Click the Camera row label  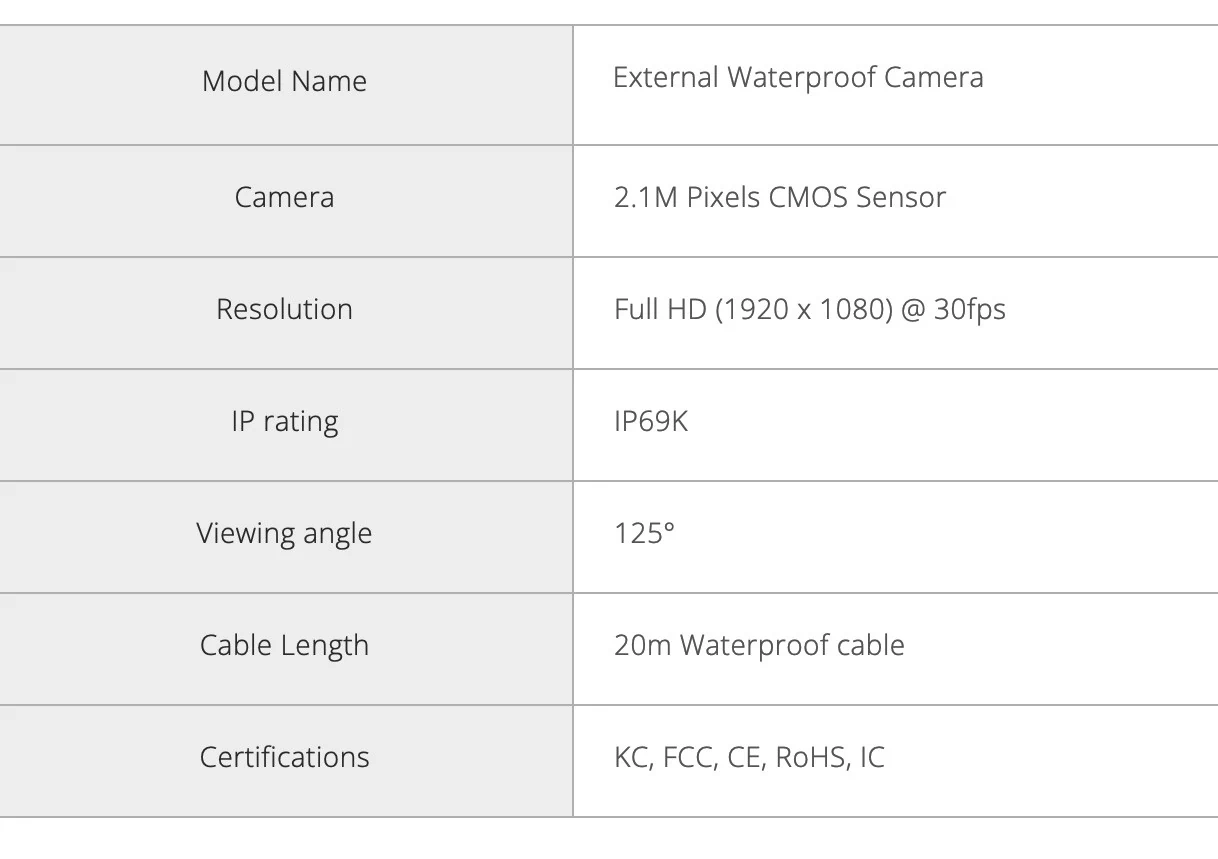[285, 197]
